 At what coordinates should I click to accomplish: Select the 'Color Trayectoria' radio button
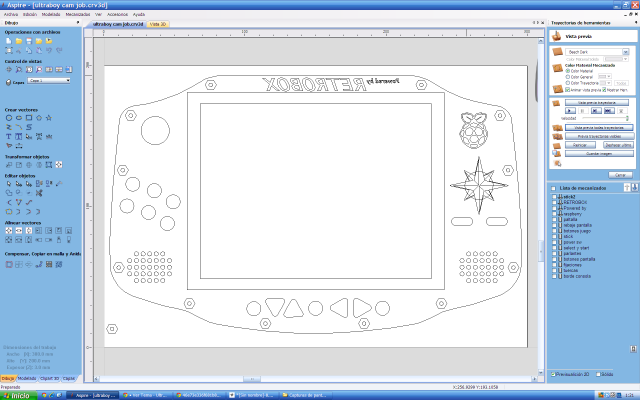567,83
